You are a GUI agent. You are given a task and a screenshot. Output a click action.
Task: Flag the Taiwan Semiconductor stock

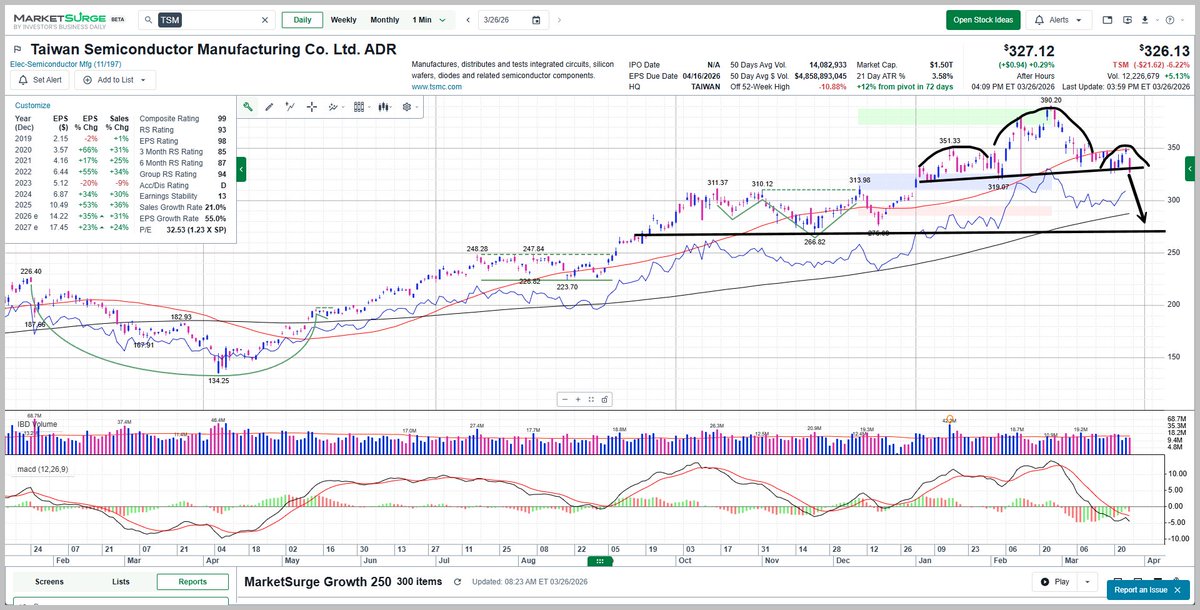click(x=17, y=48)
